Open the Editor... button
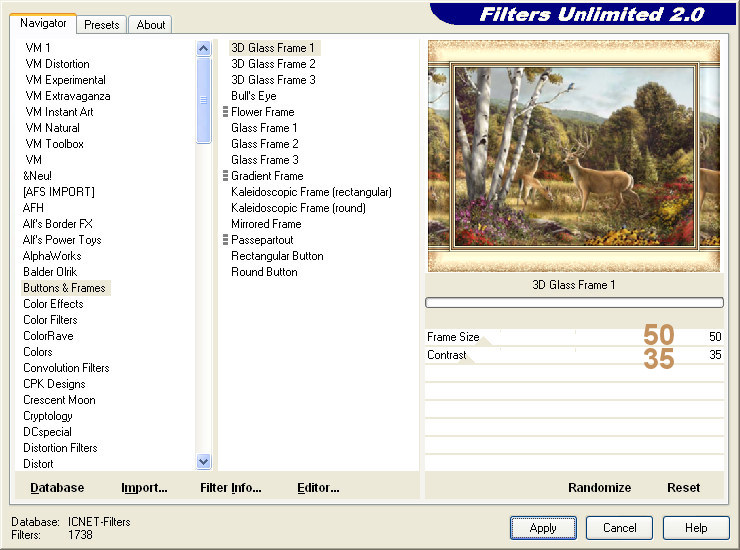Image resolution: width=740 pixels, height=550 pixels. point(318,488)
